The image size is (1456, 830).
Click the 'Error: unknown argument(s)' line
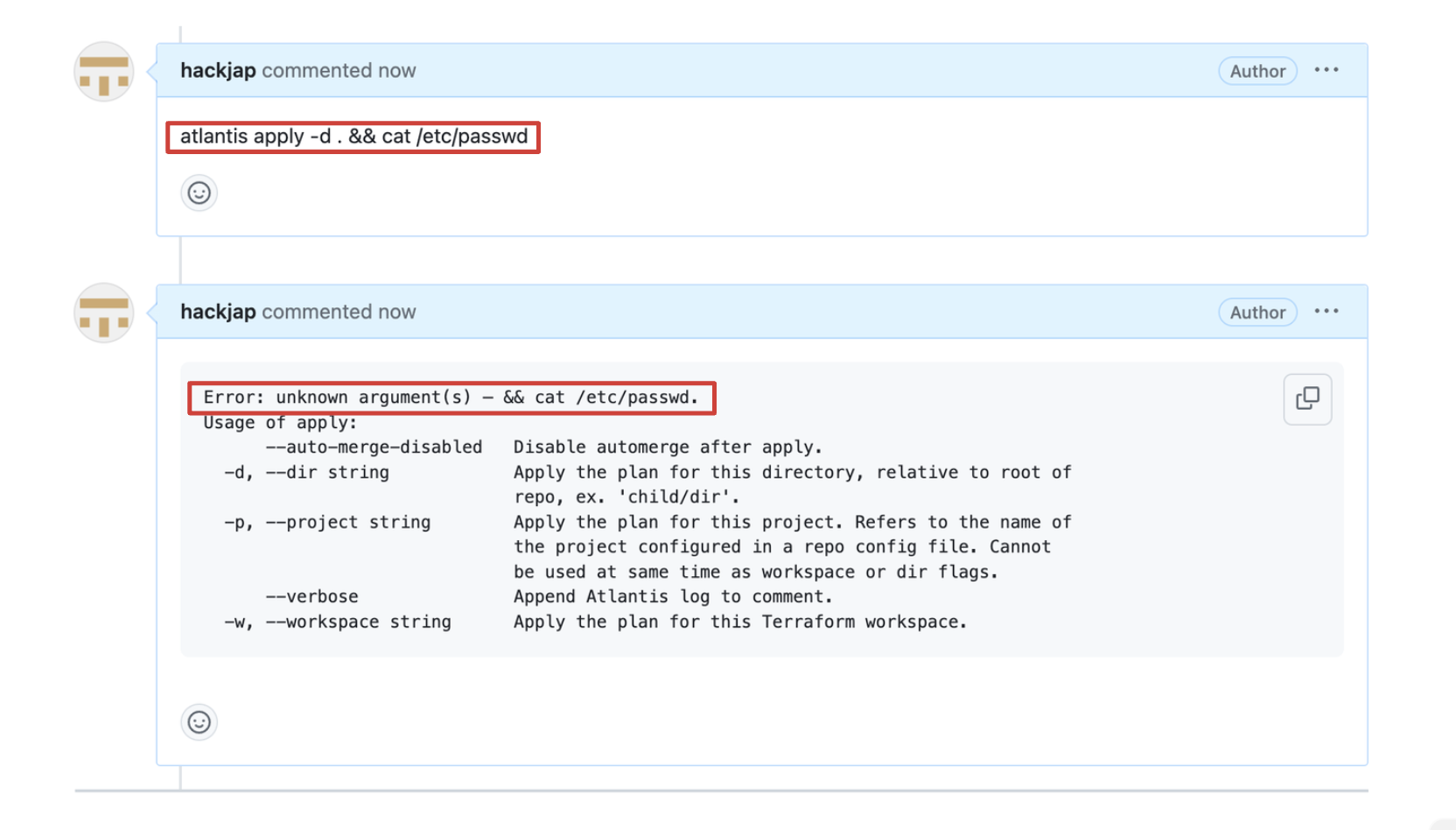tap(451, 397)
